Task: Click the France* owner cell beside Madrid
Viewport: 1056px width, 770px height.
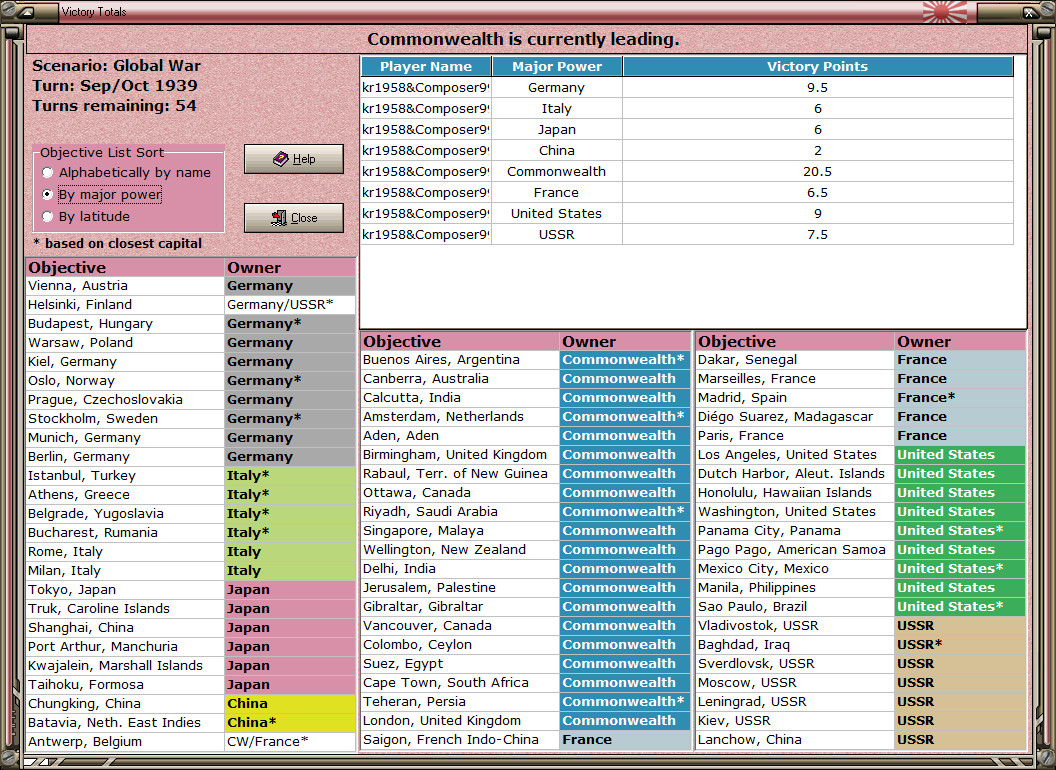Action: 960,397
